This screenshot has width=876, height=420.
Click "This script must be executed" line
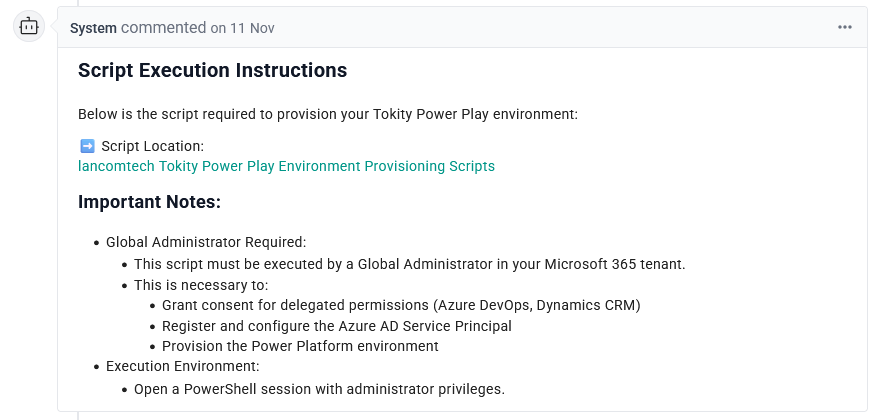(409, 264)
